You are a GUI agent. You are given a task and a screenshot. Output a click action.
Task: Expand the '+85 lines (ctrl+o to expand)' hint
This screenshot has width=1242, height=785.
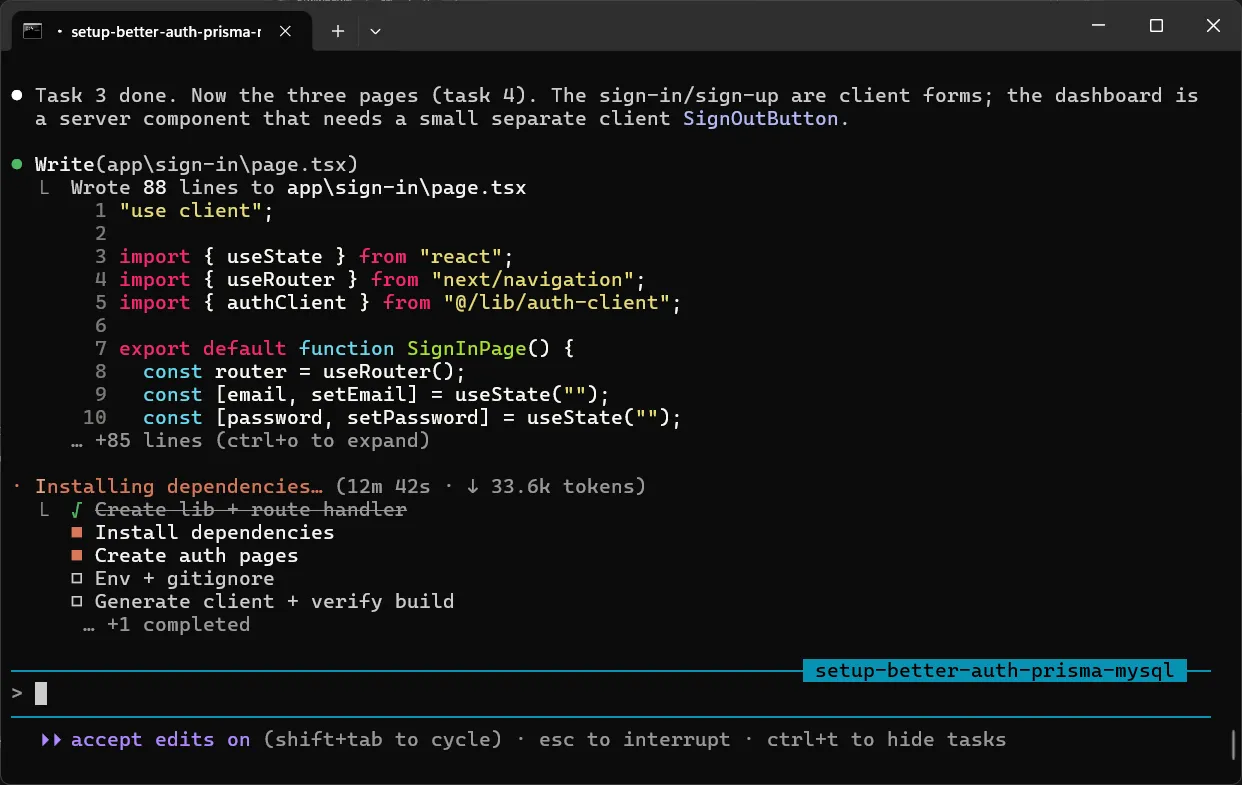tap(250, 440)
